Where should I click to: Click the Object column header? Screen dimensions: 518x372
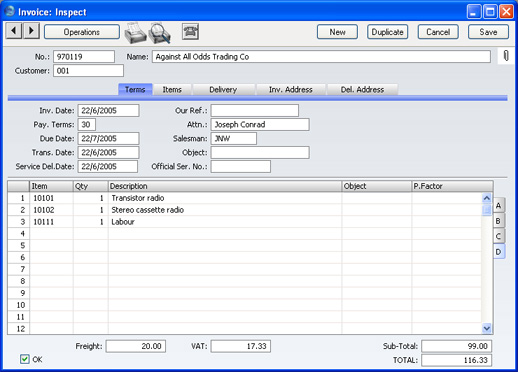pos(377,186)
